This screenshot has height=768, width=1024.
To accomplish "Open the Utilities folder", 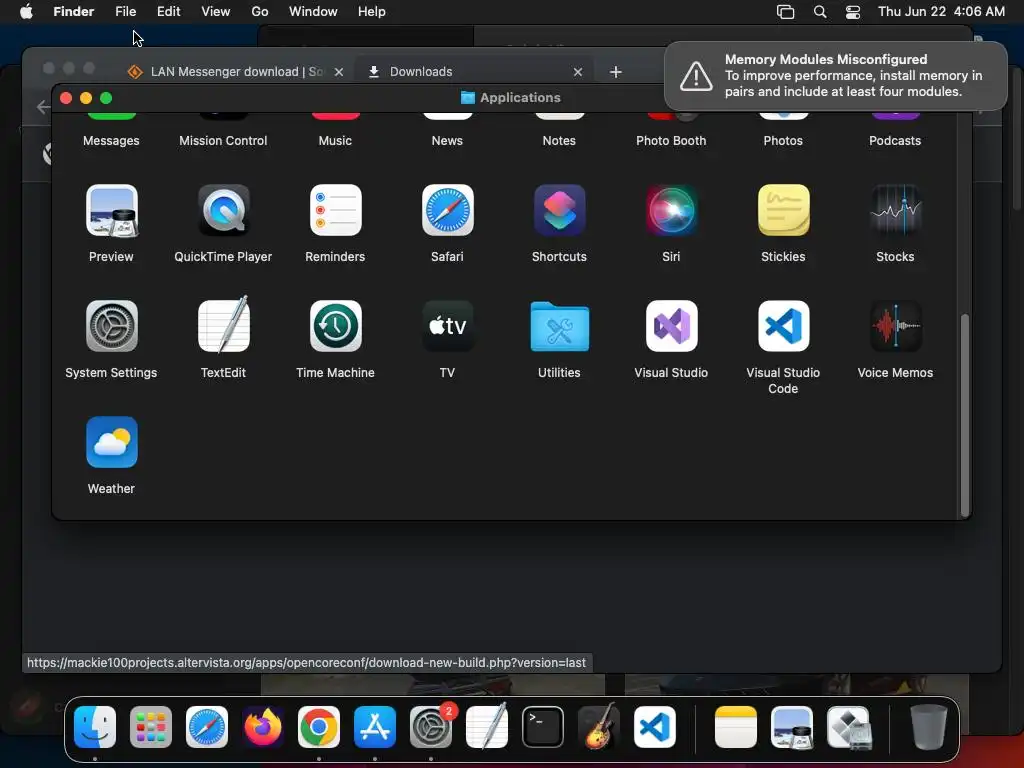I will point(560,326).
